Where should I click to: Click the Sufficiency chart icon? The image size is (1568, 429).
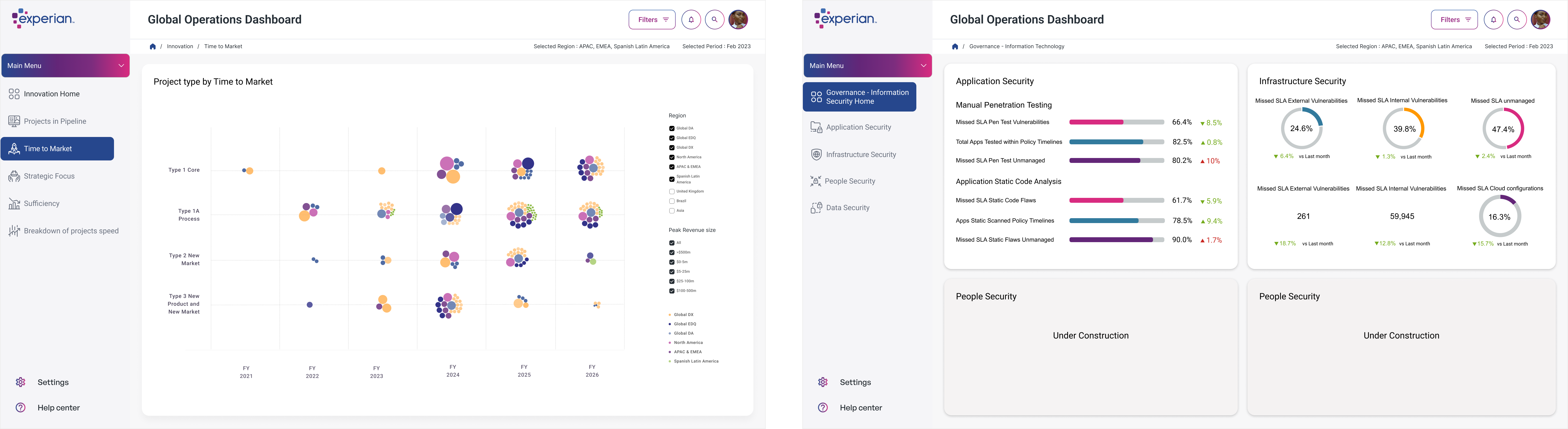click(x=14, y=203)
